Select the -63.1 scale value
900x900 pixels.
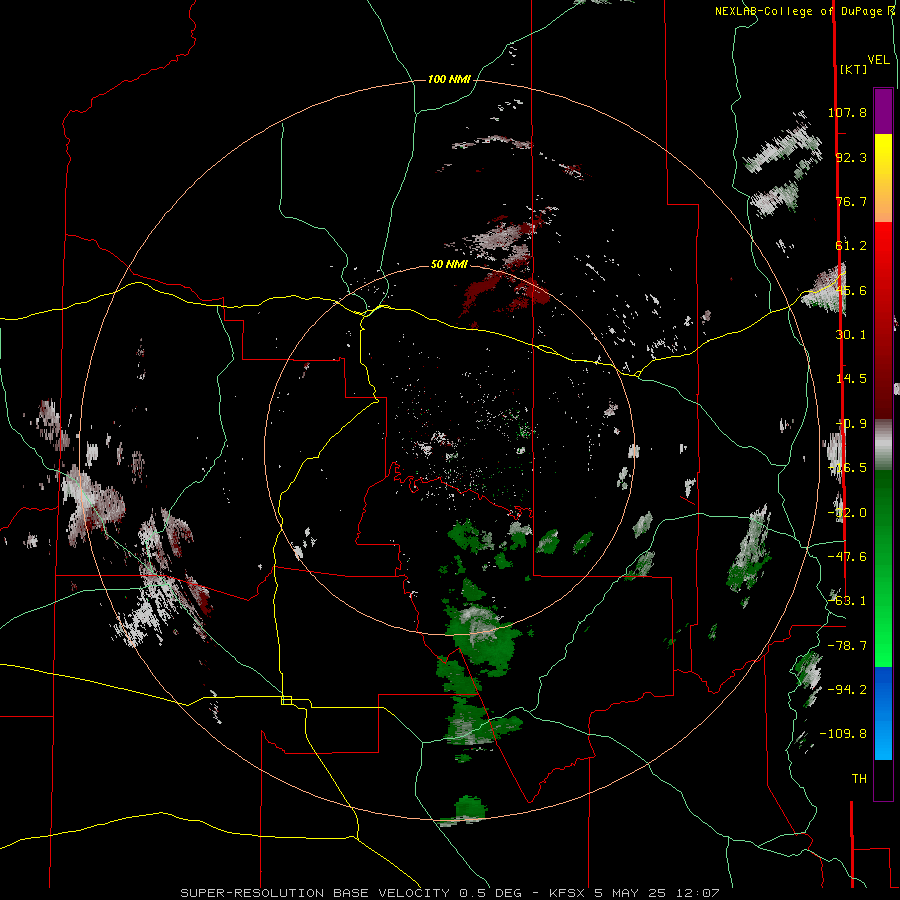click(847, 601)
